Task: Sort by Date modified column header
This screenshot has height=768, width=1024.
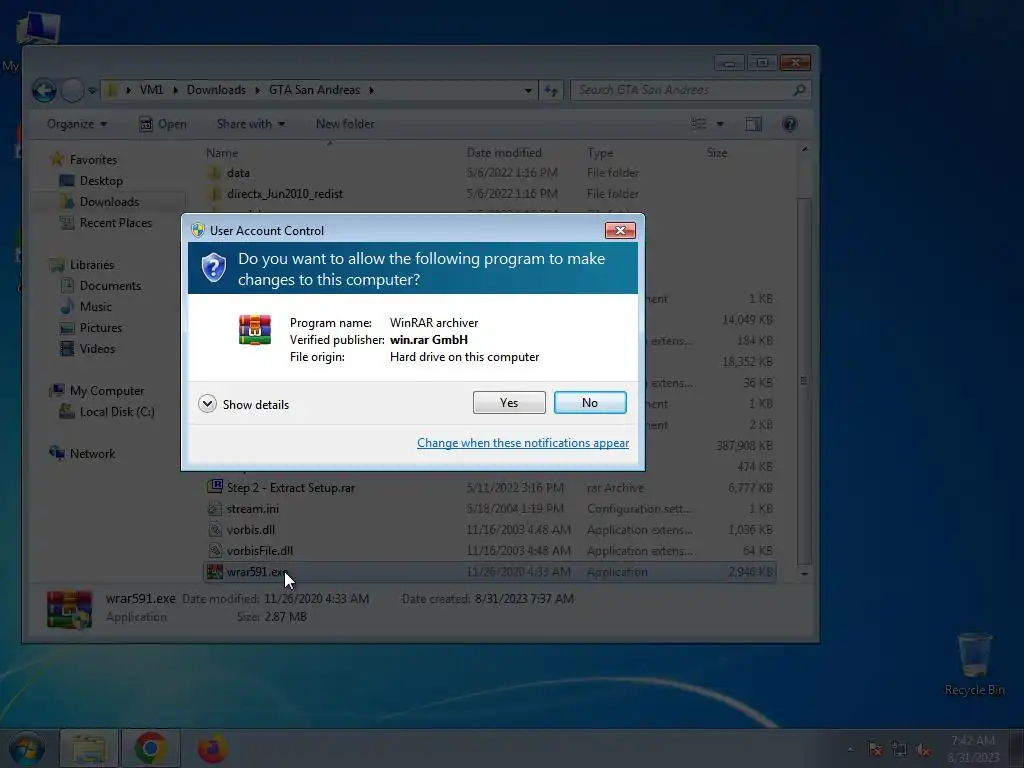Action: tap(504, 153)
